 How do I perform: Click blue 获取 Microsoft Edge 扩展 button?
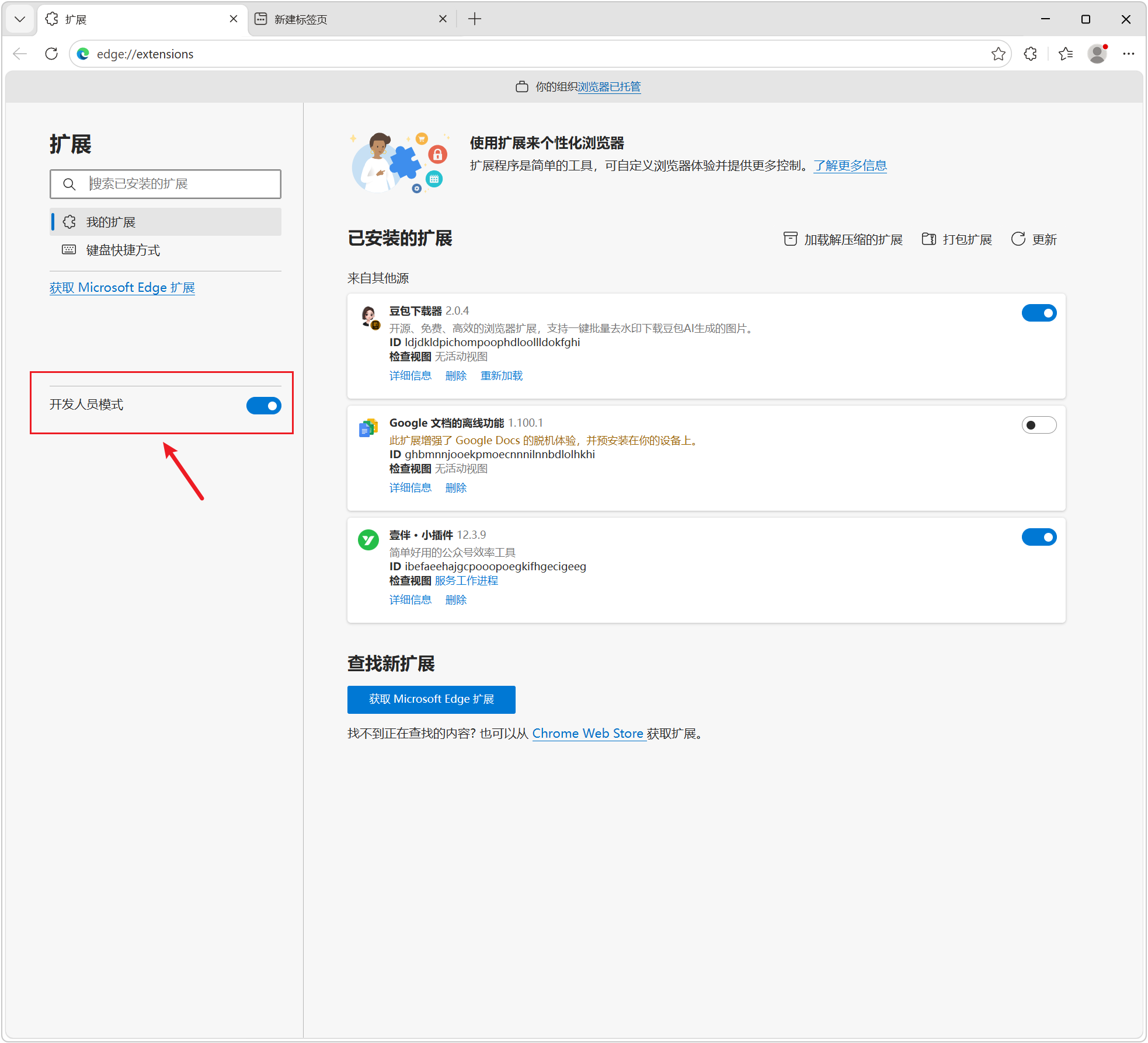[x=432, y=699]
